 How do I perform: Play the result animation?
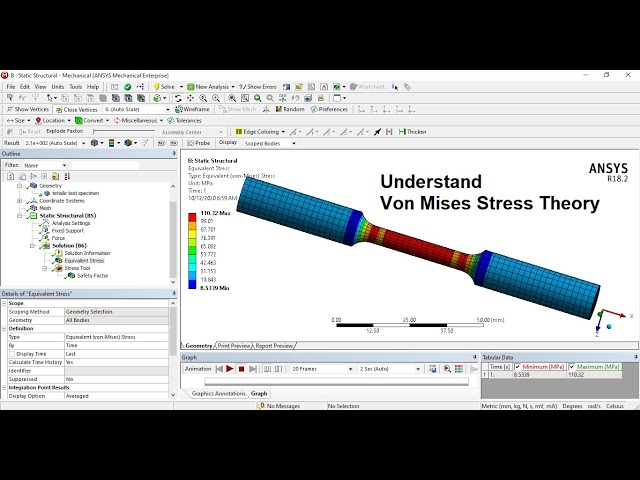[230, 369]
